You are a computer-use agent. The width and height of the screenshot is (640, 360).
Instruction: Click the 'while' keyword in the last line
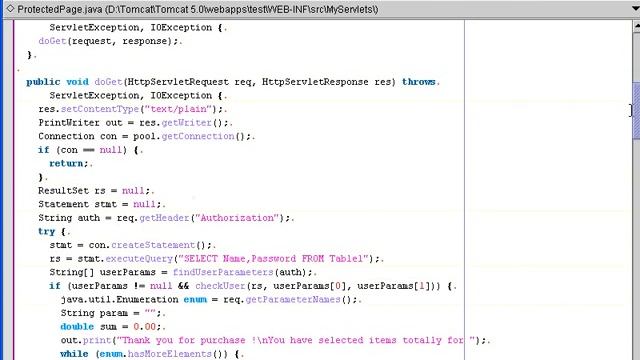(74, 354)
